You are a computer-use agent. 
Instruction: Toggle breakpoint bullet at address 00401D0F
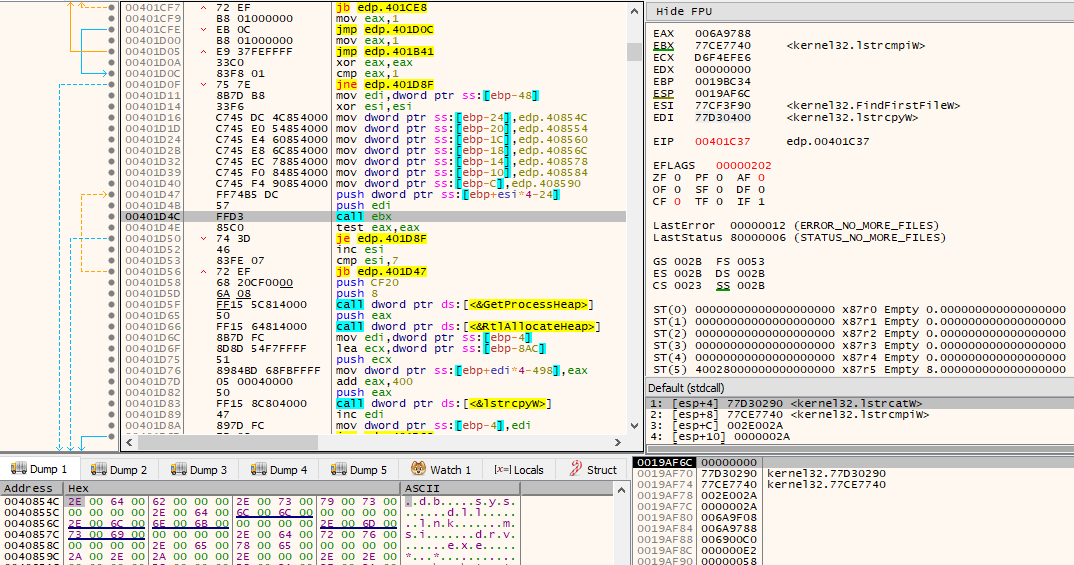[112, 84]
